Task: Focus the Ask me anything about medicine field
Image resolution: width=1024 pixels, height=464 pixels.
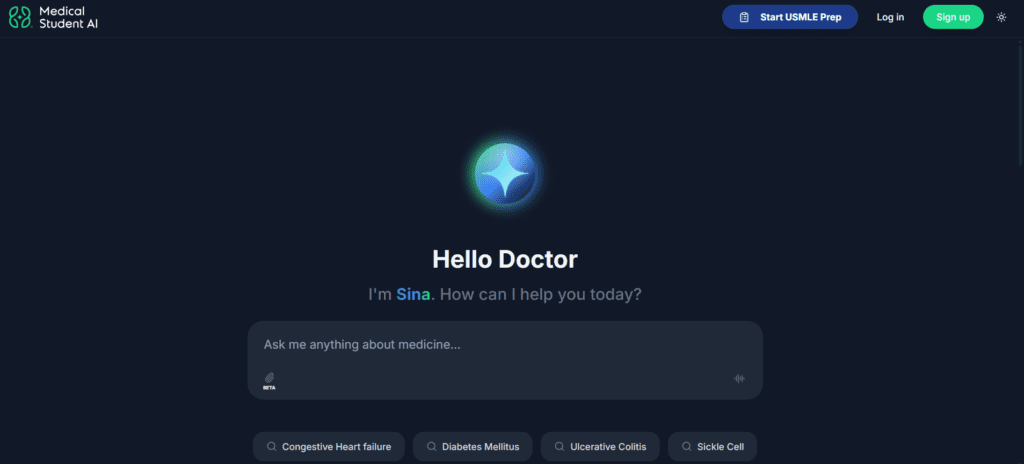Action: pos(505,360)
